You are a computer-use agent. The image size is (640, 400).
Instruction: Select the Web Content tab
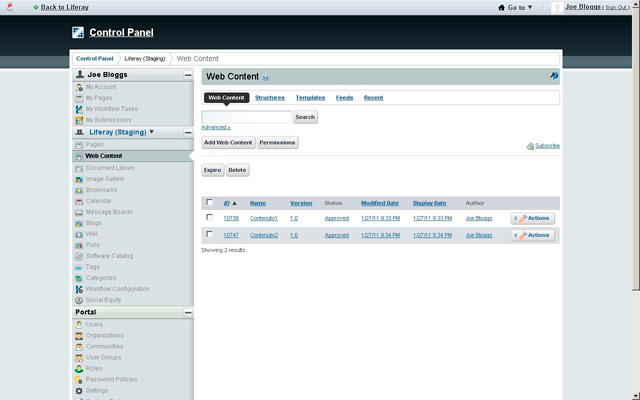point(227,98)
